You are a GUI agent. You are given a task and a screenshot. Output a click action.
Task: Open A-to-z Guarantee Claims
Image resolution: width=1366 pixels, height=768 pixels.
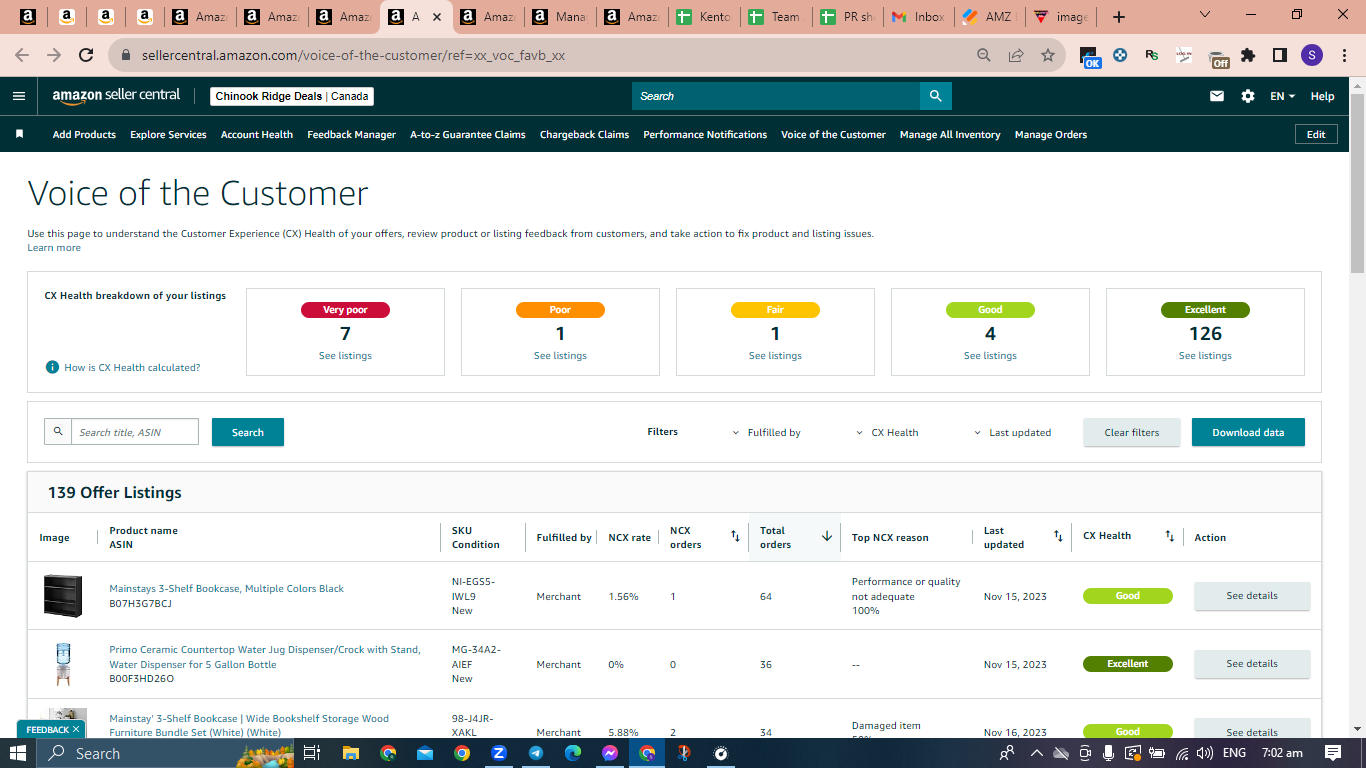point(468,134)
